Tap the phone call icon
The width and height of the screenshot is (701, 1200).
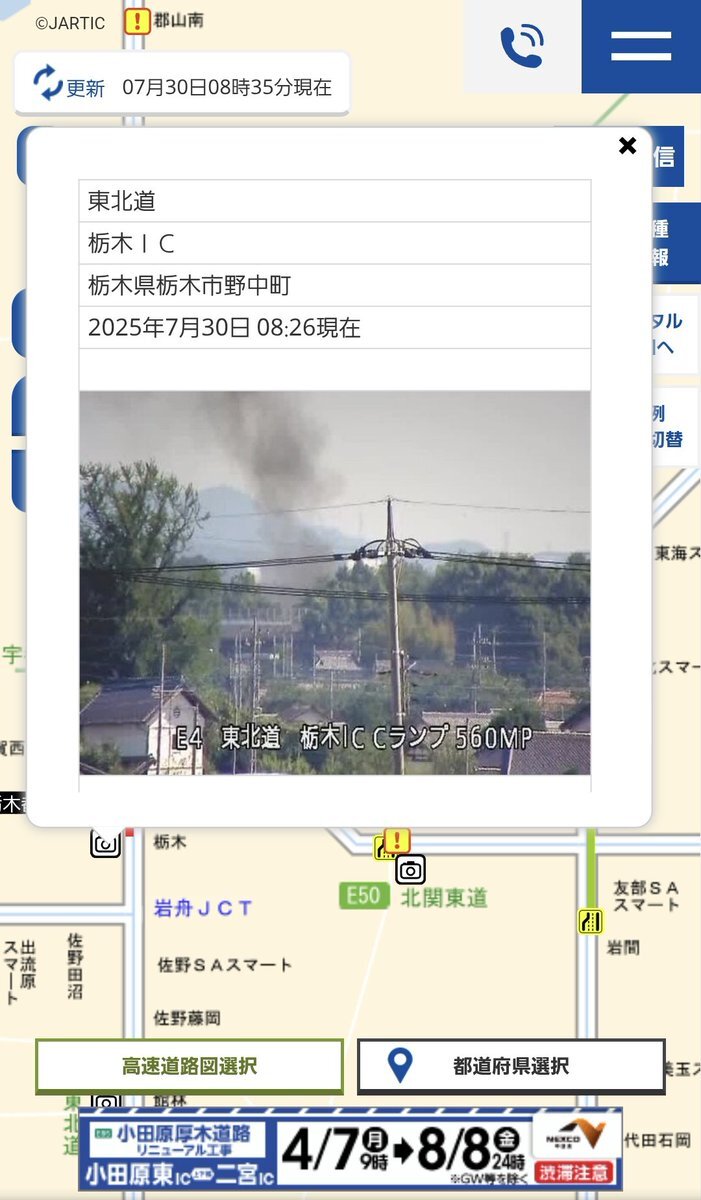tap(522, 46)
